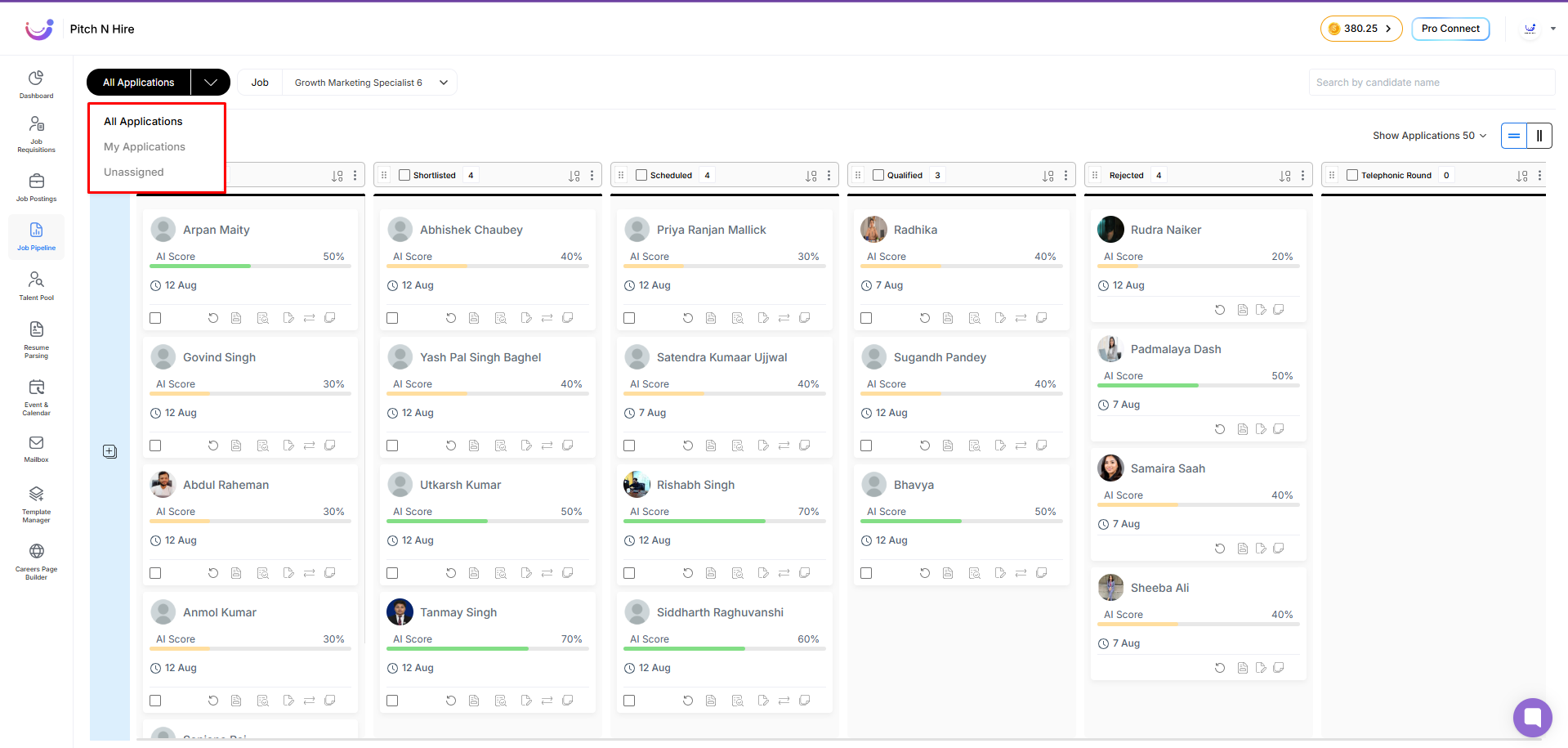
Task: Check the Scheduled column checkbox
Action: (641, 175)
